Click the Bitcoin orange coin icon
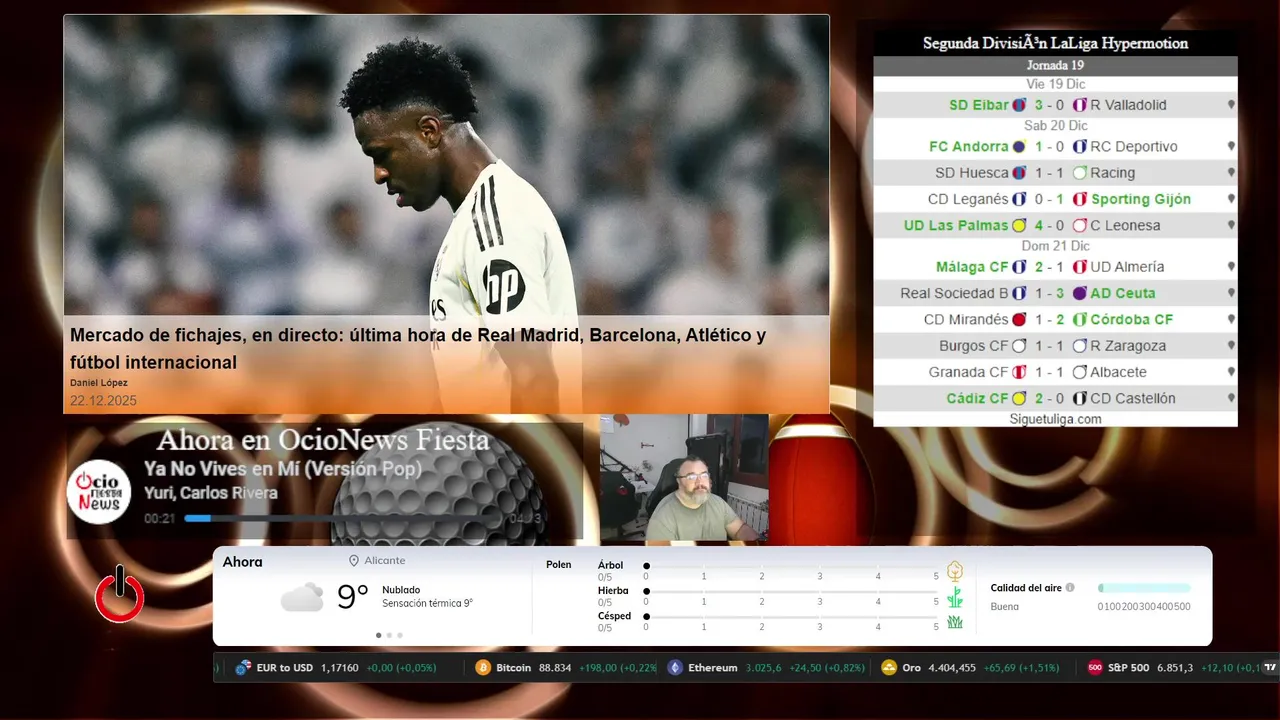Image resolution: width=1280 pixels, height=720 pixels. point(483,668)
